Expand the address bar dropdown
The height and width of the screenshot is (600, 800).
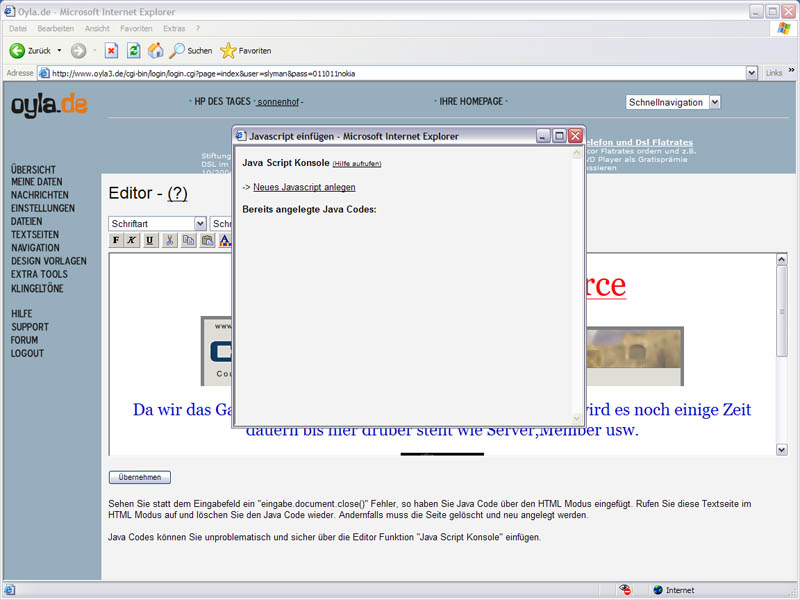coord(752,73)
